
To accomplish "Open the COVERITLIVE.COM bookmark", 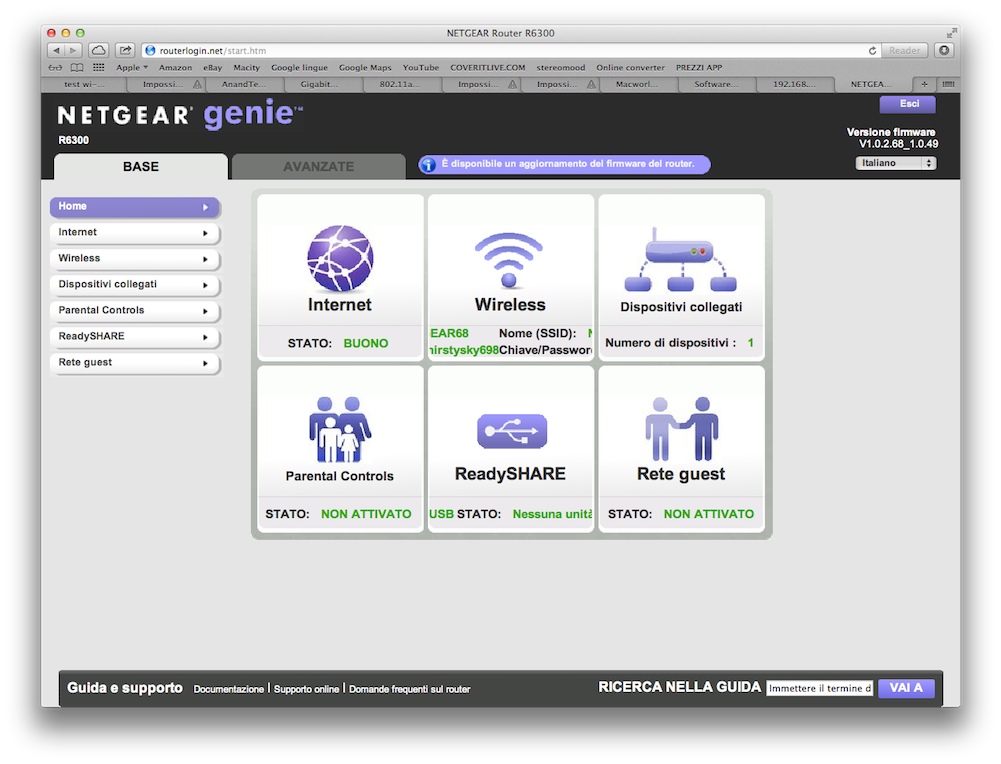I will (x=488, y=68).
